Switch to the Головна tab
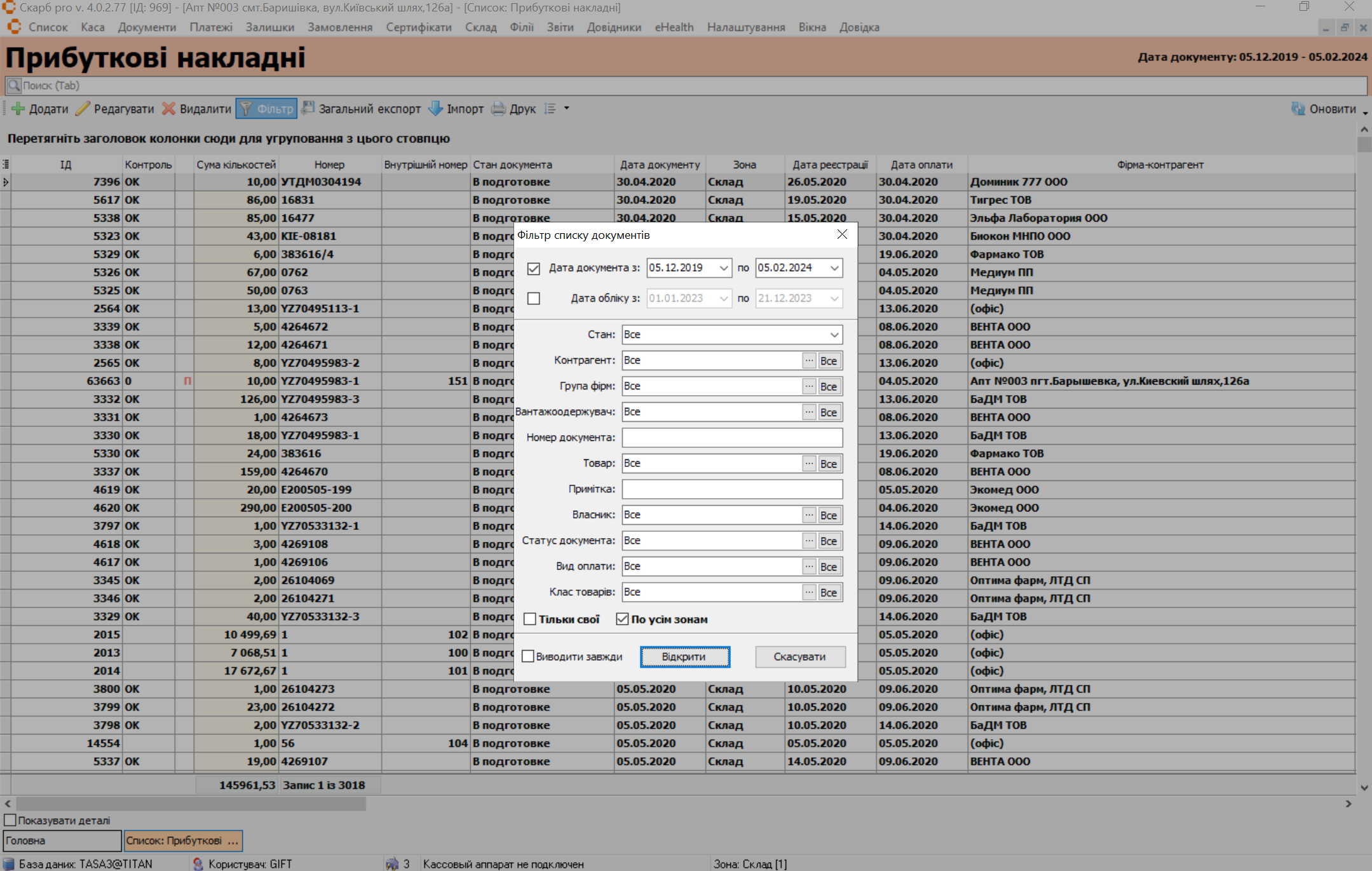 [x=62, y=841]
